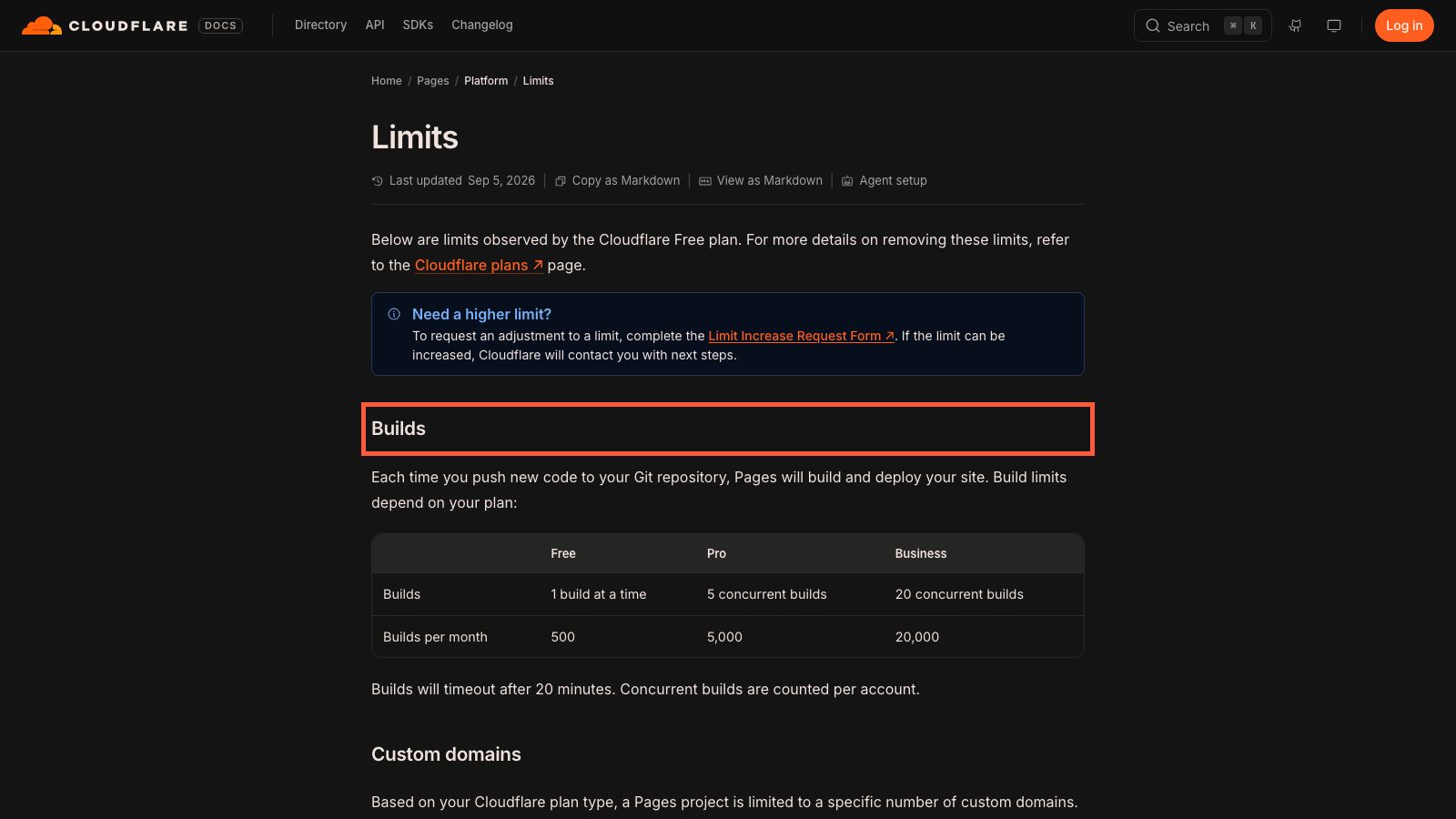Open Agent setup
This screenshot has height=819, width=1456.
pos(893,181)
